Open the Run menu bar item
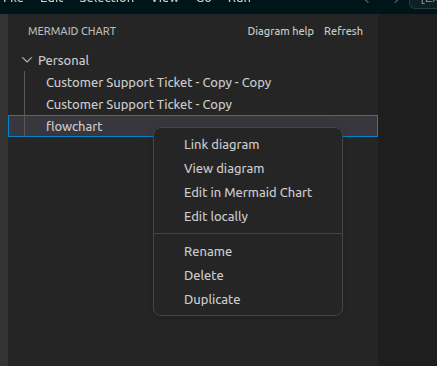 [239, 2]
